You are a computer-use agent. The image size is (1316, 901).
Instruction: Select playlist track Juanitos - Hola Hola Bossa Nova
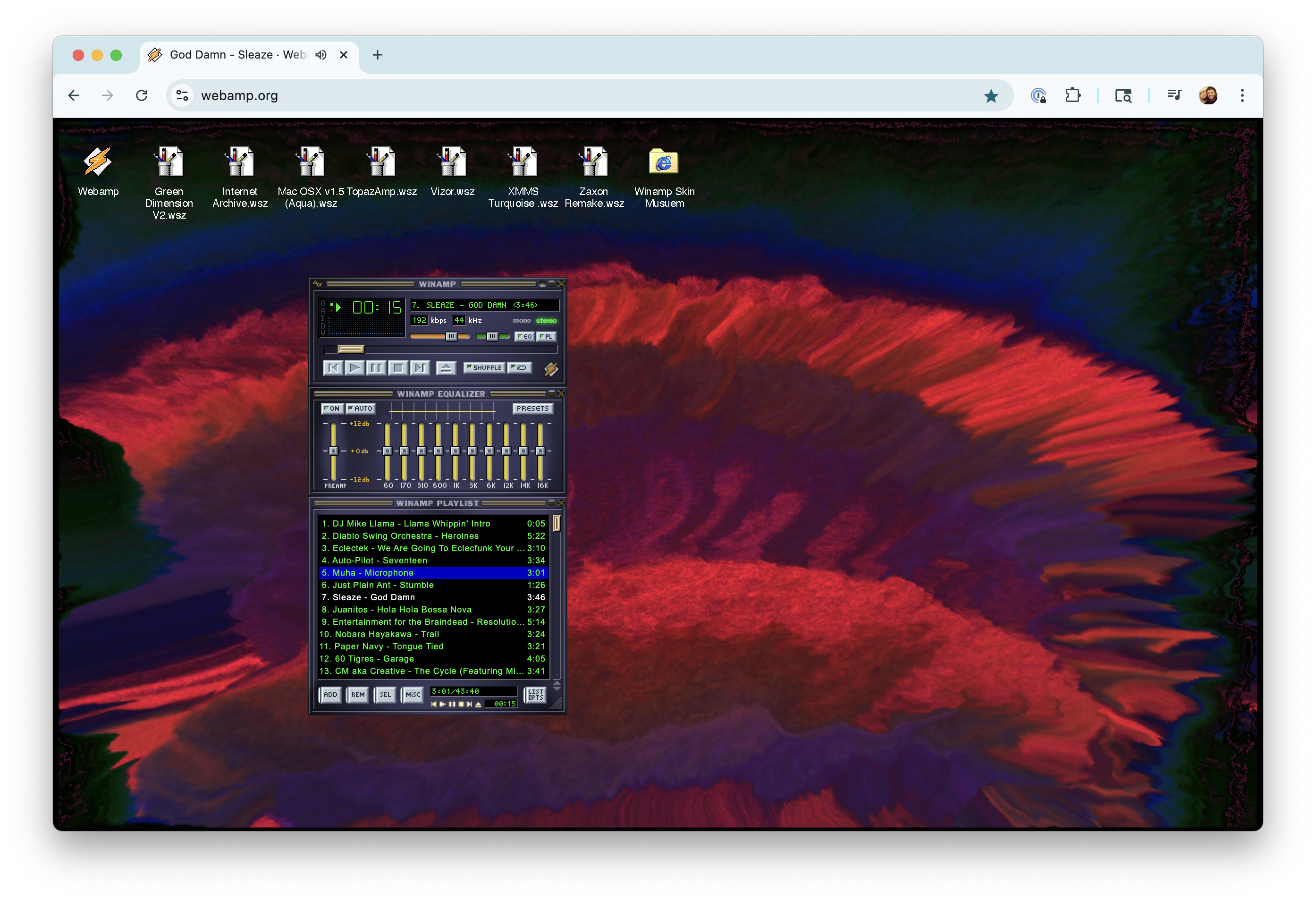coord(402,610)
